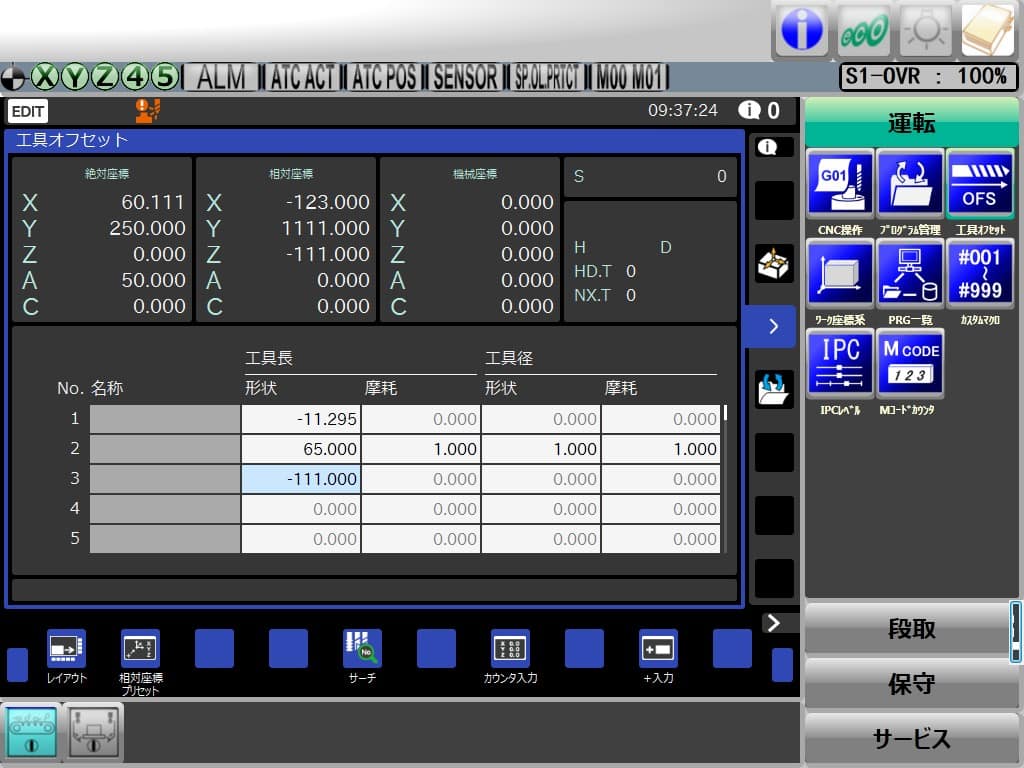The image size is (1024, 768).
Task: Open the PRG一覧 program list
Action: coord(911,273)
